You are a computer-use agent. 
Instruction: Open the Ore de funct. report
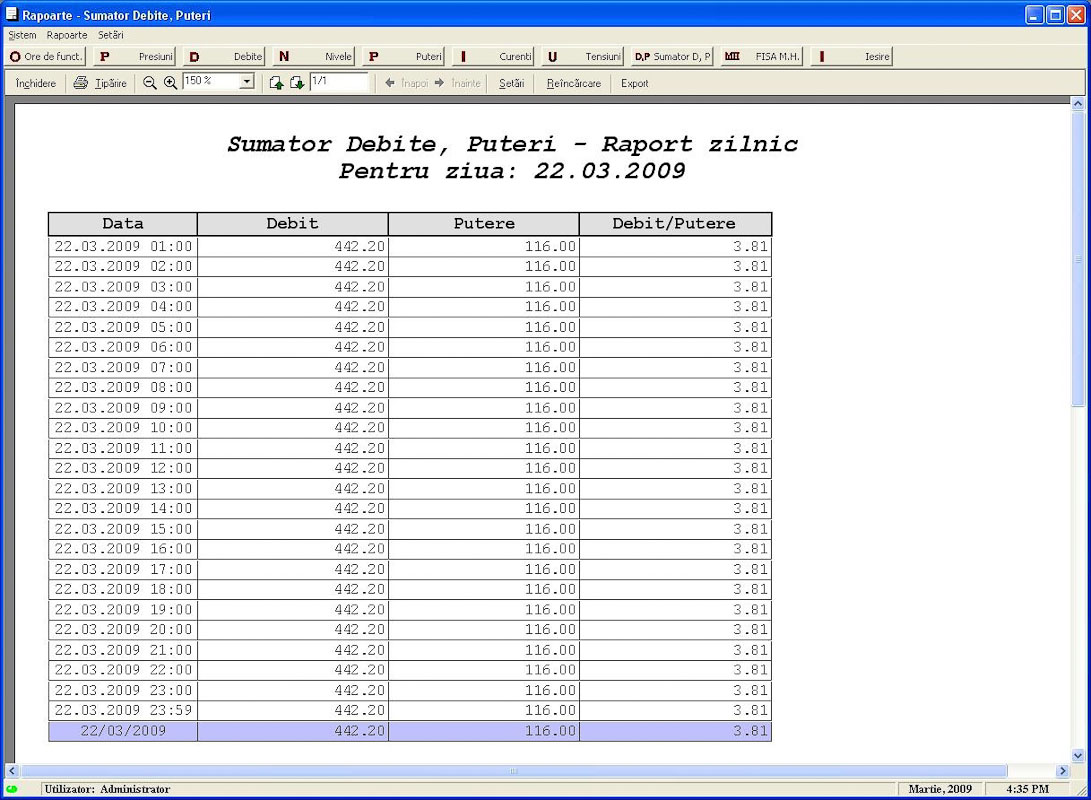click(47, 57)
